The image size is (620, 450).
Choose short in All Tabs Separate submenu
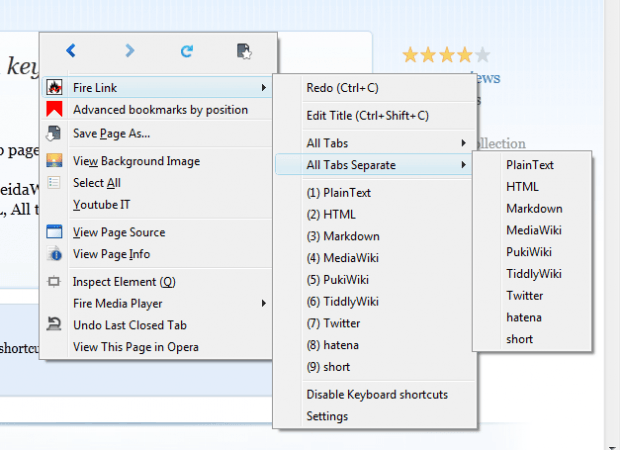coord(532,339)
